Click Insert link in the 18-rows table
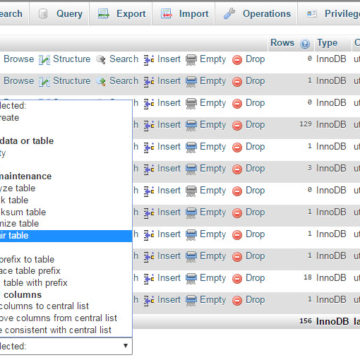Image resolution: width=360 pixels, height=360 pixels. (x=169, y=278)
